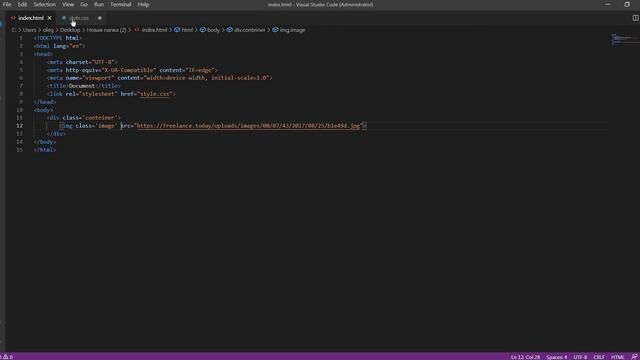The height and width of the screenshot is (360, 640).
Task: Click unsaved dot on style.css tab
Action: pos(100,18)
